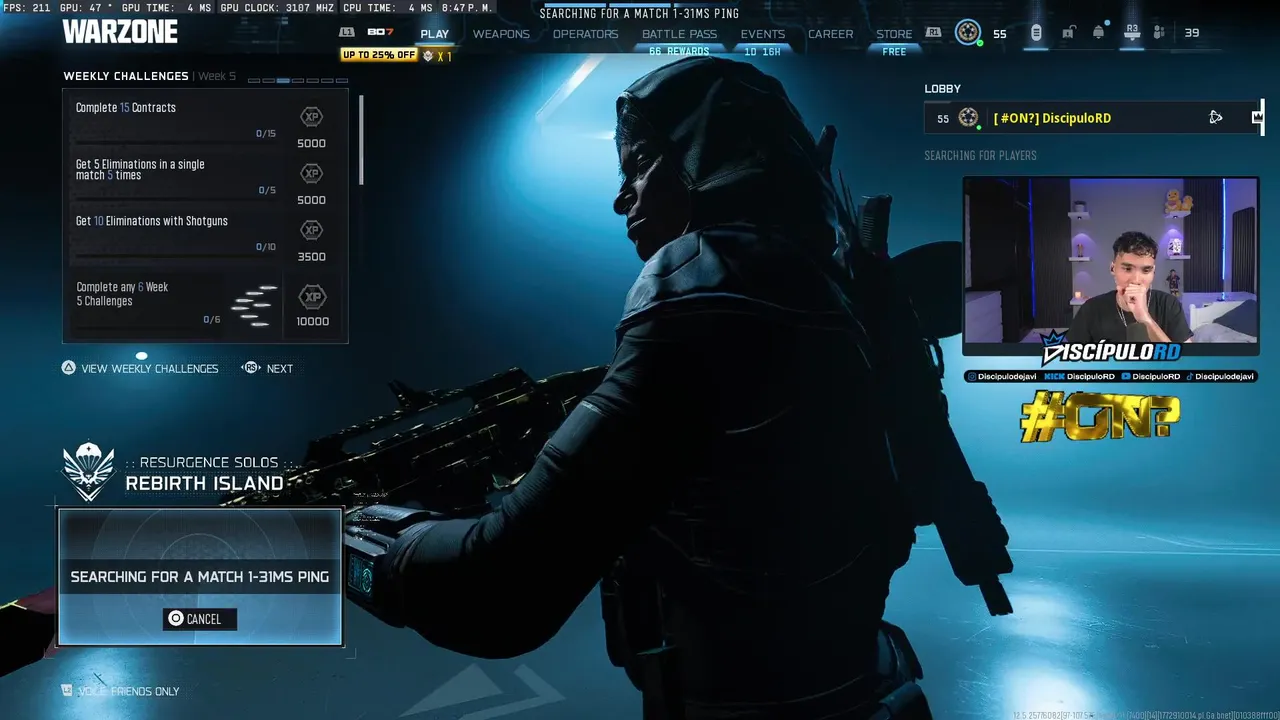Viewport: 1280px width, 720px height.
Task: Click the double XP token X1 icon
Action: pyautogui.click(x=437, y=56)
